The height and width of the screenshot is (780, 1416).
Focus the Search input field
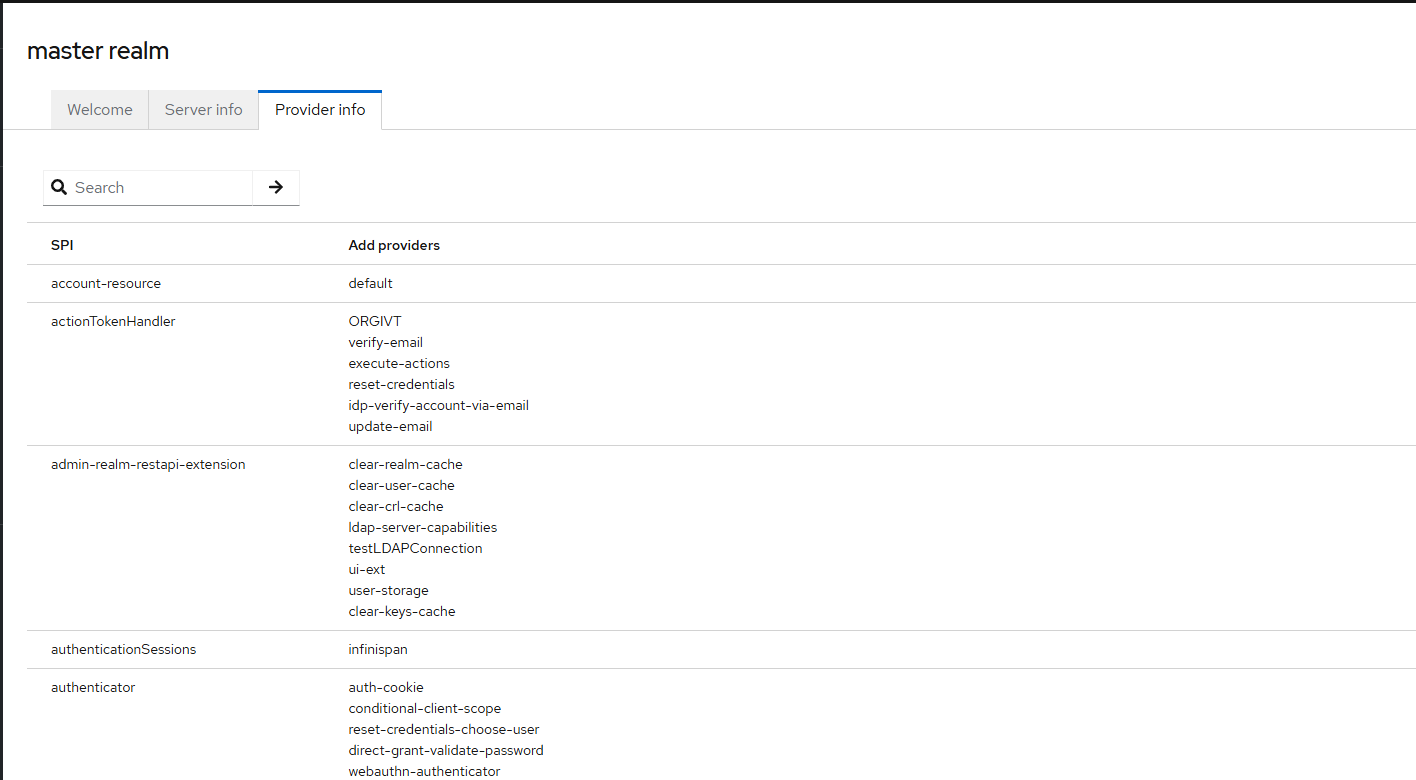[x=160, y=187]
